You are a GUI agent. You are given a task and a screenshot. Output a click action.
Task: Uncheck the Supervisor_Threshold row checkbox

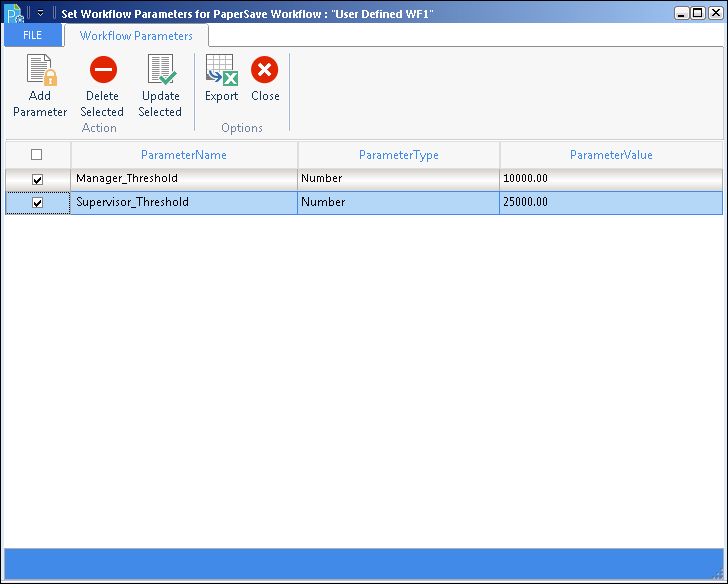click(x=37, y=203)
